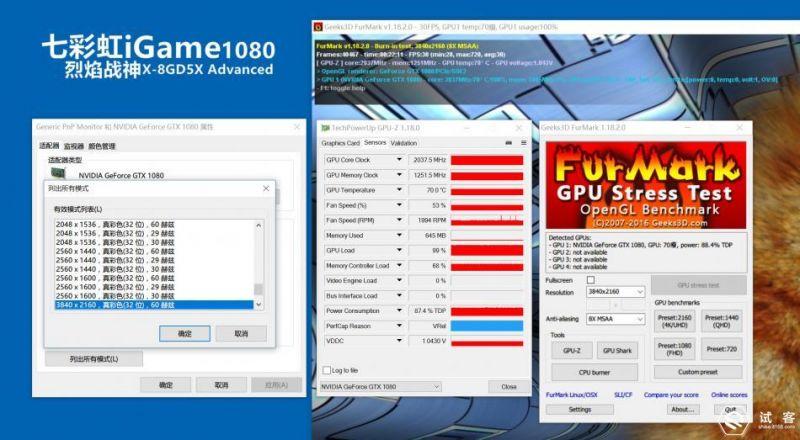Launch GPU-Z from FurMark Tools
Image resolution: width=800 pixels, height=440 pixels.
click(x=572, y=351)
